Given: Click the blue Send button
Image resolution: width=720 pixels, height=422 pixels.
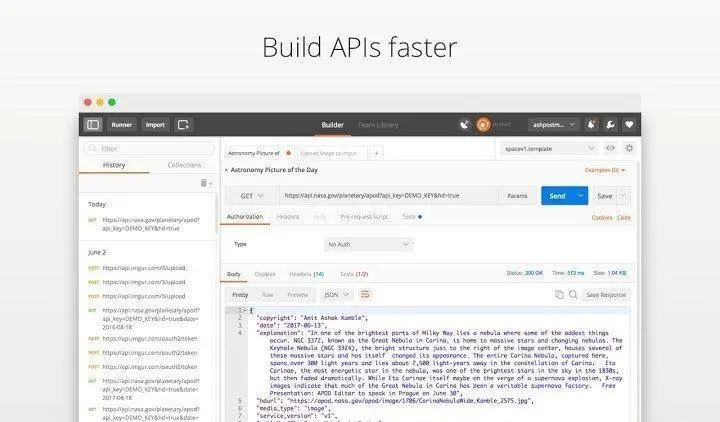Looking at the screenshot, I should [557, 196].
